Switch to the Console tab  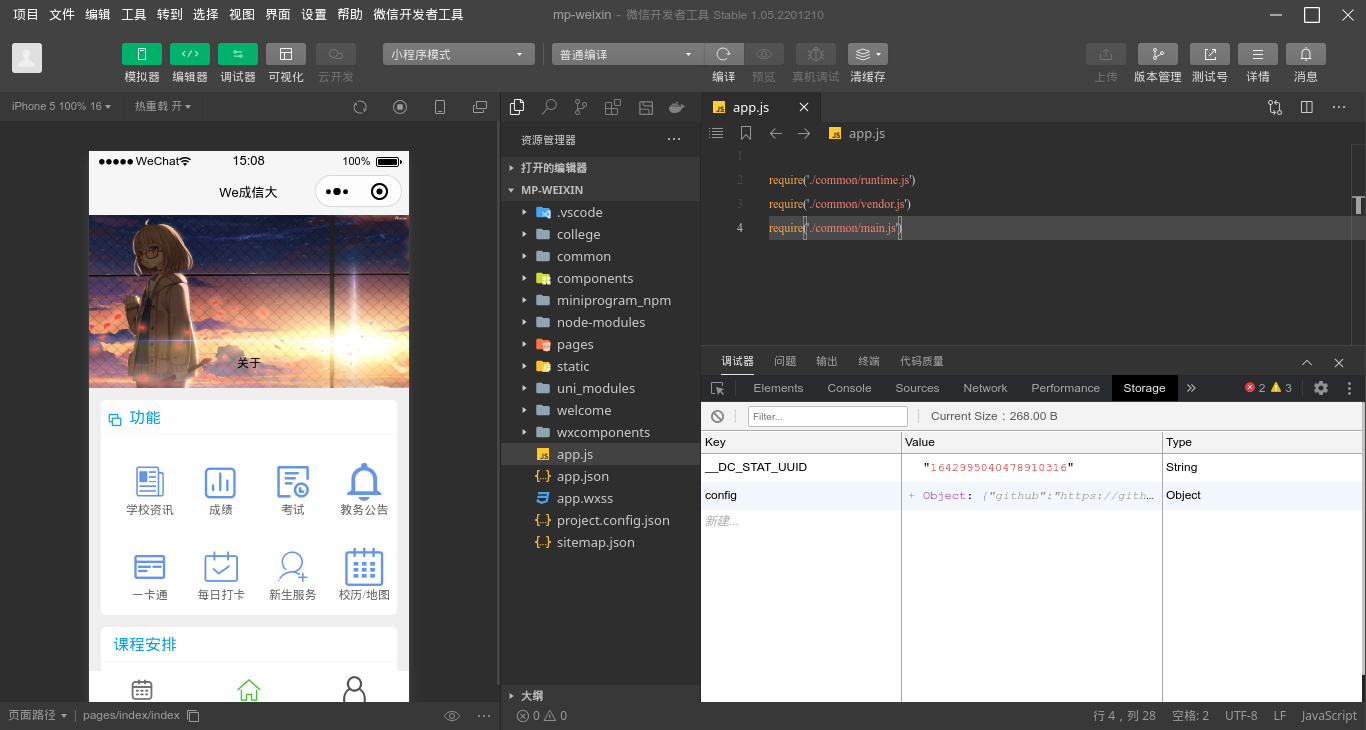(x=849, y=388)
